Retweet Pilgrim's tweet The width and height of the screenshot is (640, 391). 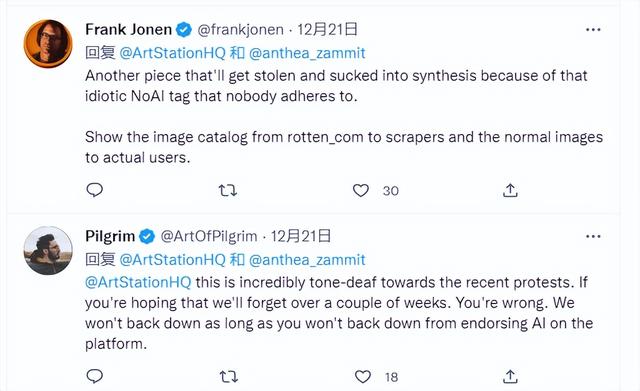pos(229,376)
